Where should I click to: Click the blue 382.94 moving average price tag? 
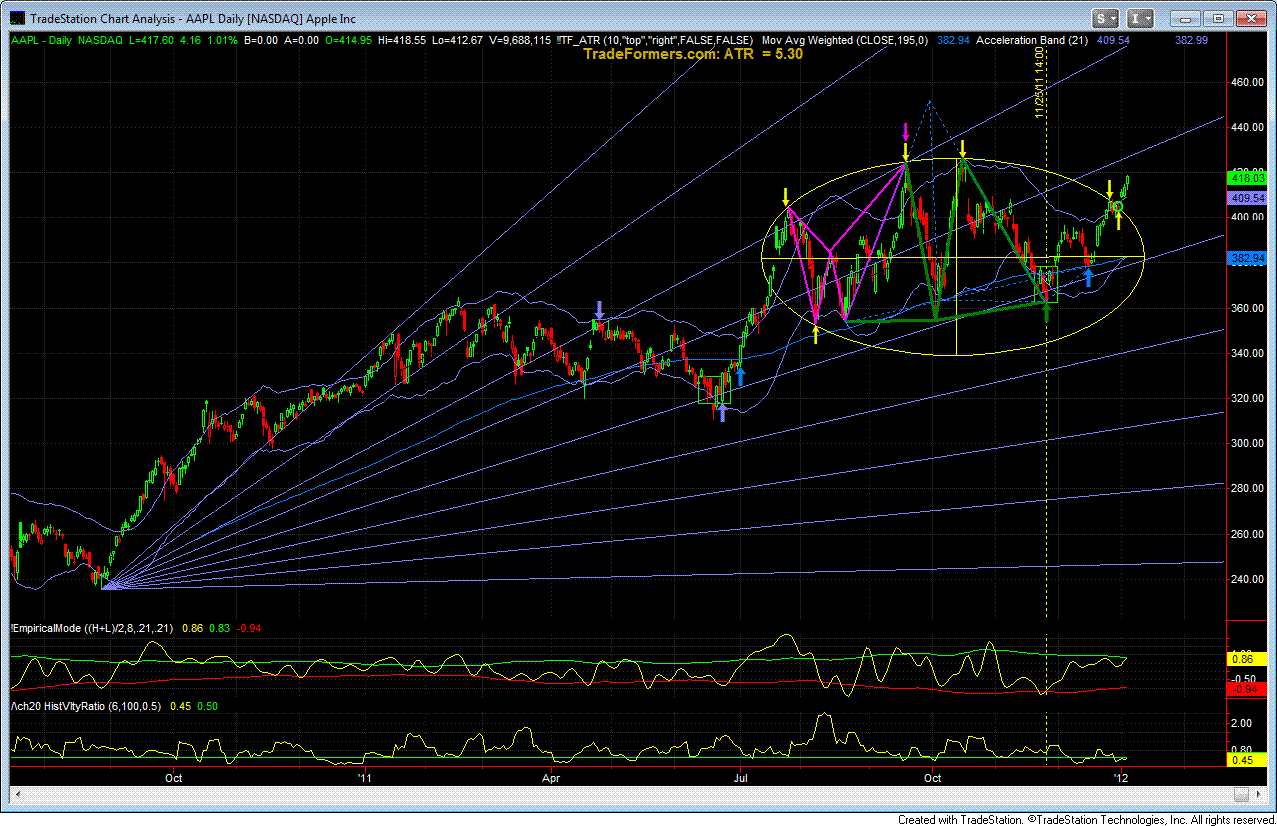tap(1246, 257)
